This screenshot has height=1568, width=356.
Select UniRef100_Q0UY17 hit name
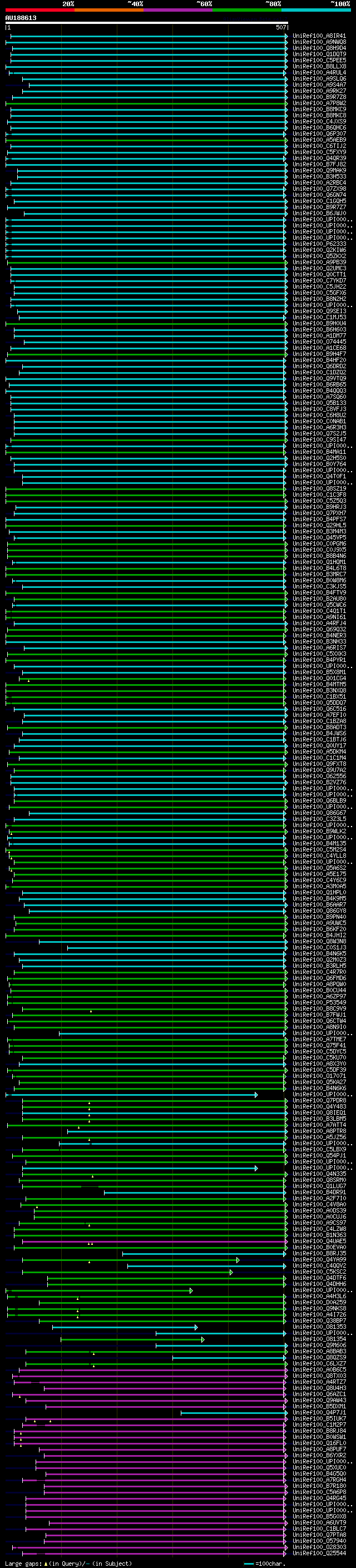click(x=319, y=746)
